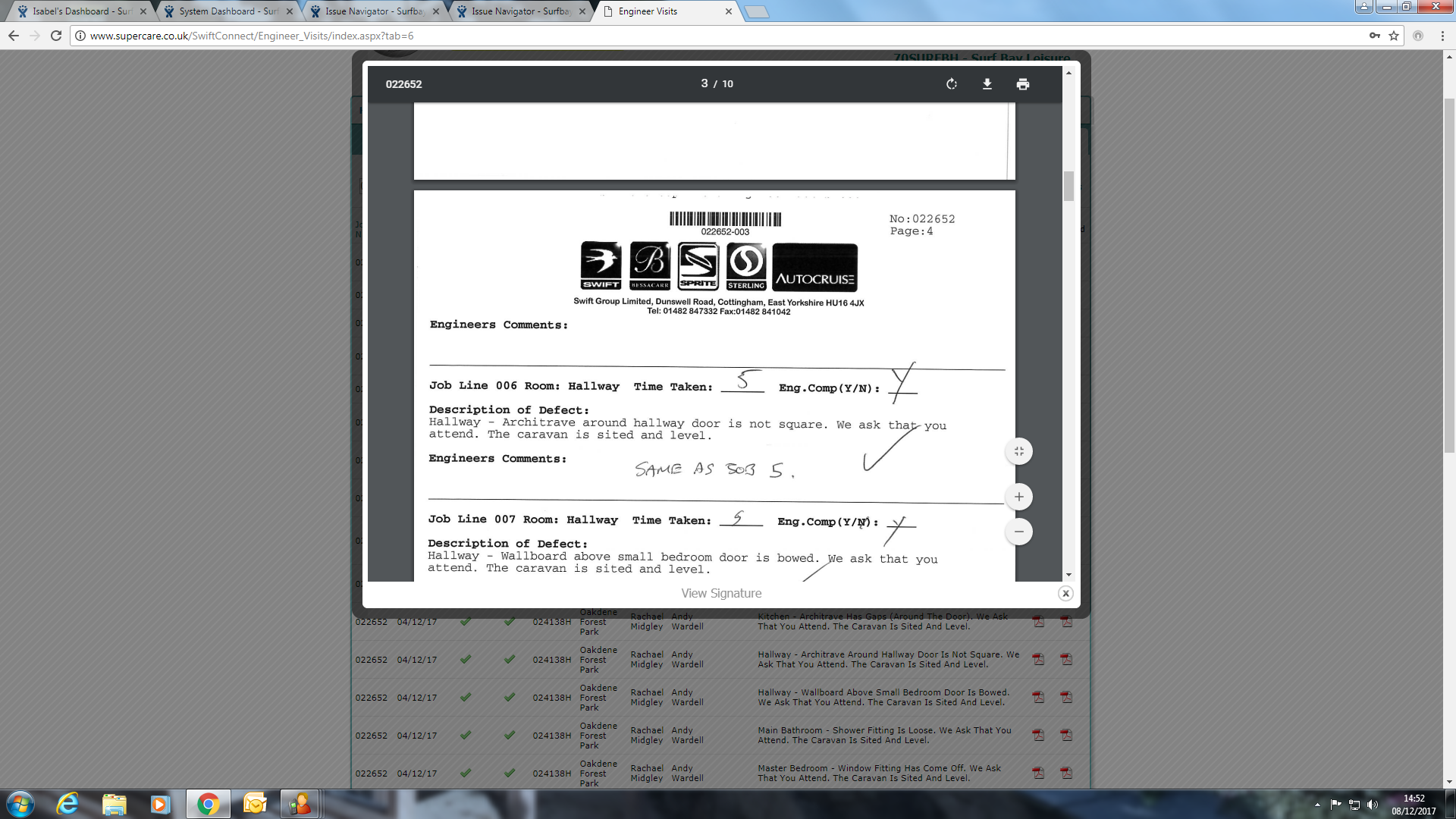
Task: Zoom out of the PDF
Action: point(1018,532)
